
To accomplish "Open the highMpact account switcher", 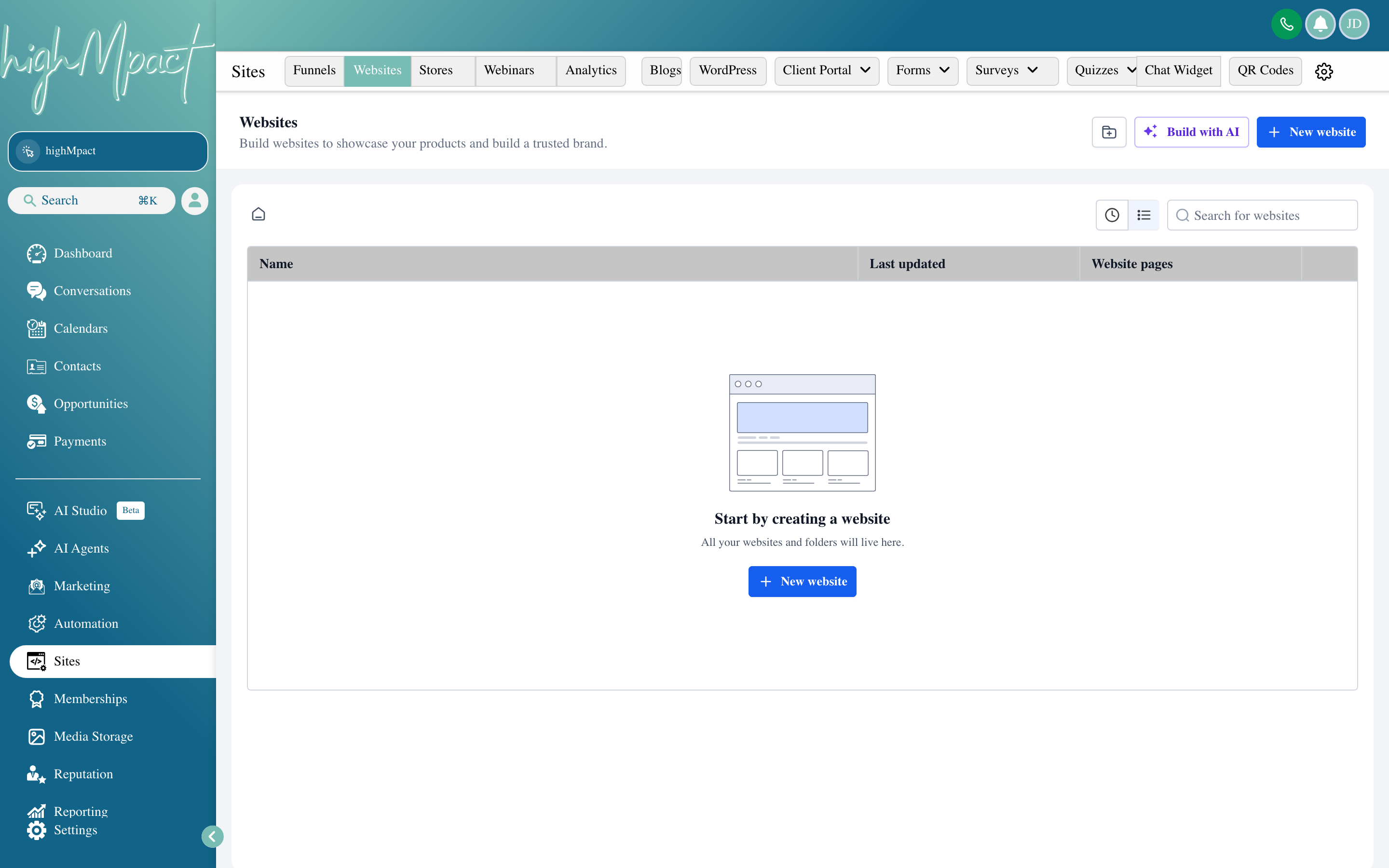I will tap(108, 151).
